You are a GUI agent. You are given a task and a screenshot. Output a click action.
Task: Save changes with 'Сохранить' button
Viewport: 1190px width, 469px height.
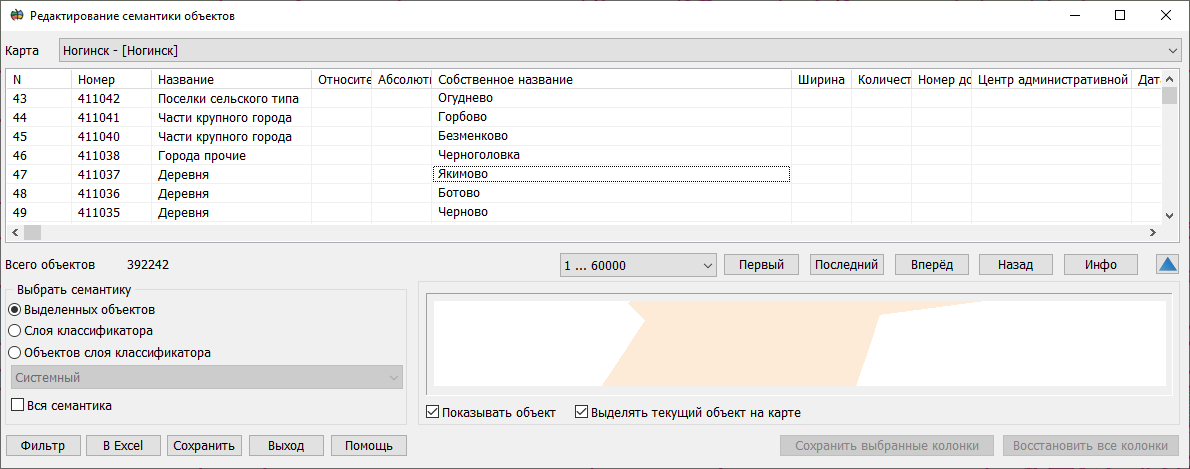pyautogui.click(x=204, y=445)
